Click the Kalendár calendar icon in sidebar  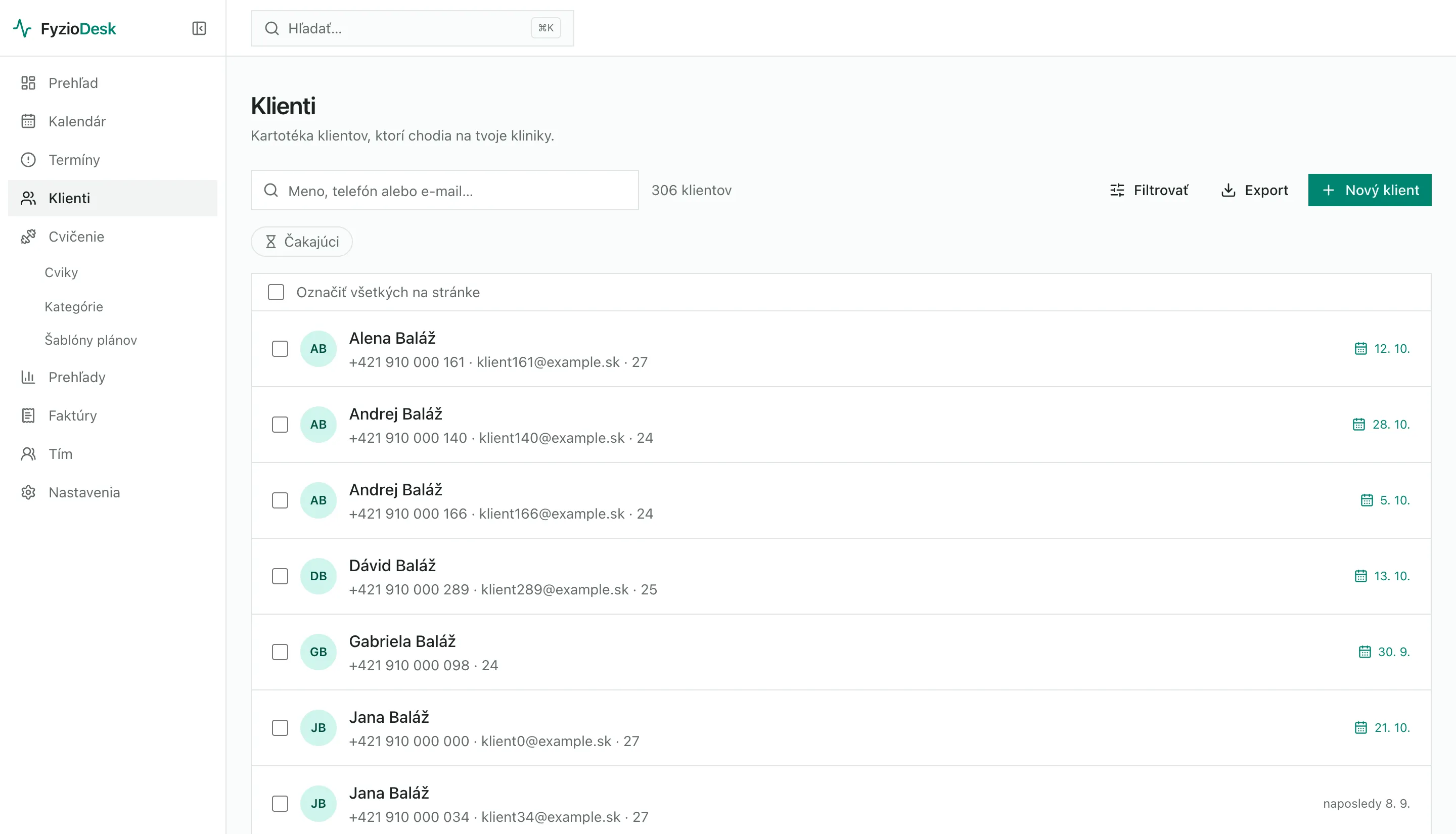click(x=28, y=121)
